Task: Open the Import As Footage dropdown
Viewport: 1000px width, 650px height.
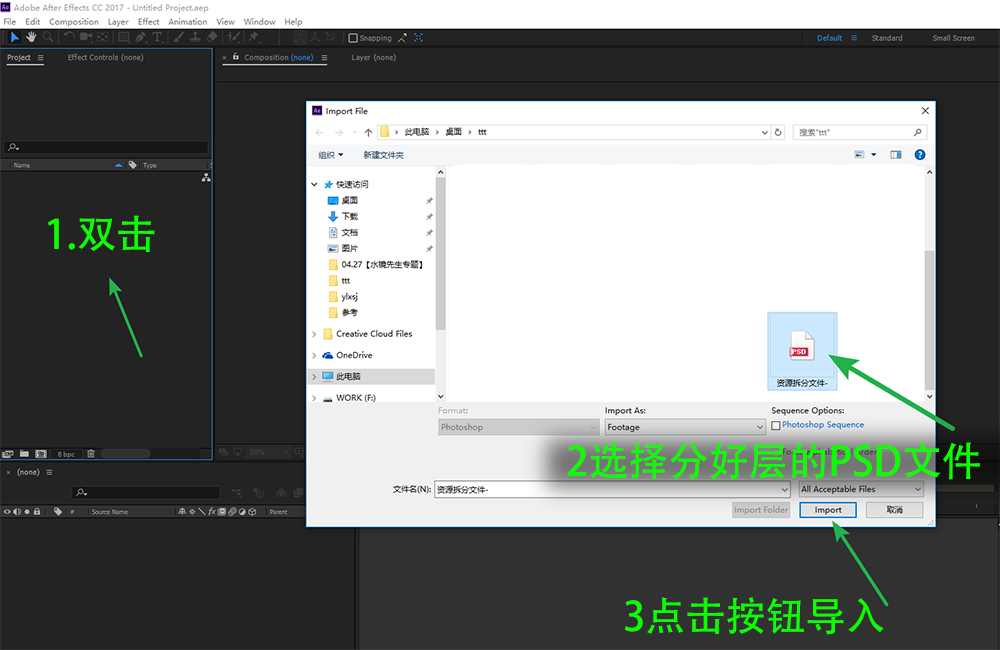Action: (684, 427)
